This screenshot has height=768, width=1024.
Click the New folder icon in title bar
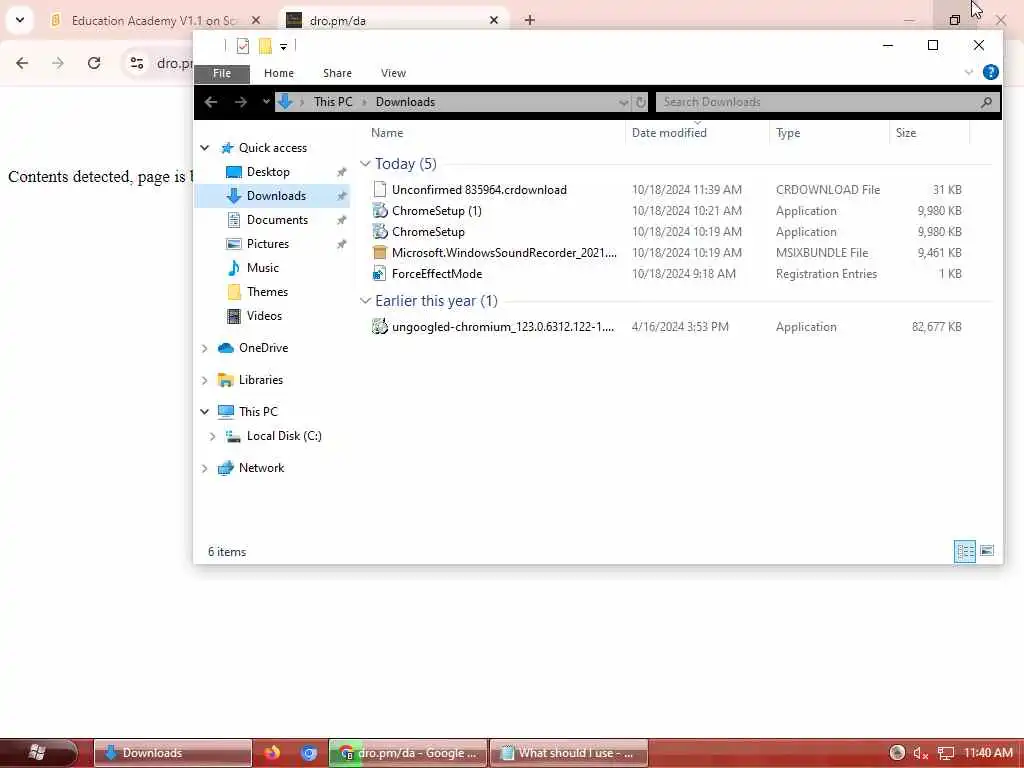tap(265, 46)
